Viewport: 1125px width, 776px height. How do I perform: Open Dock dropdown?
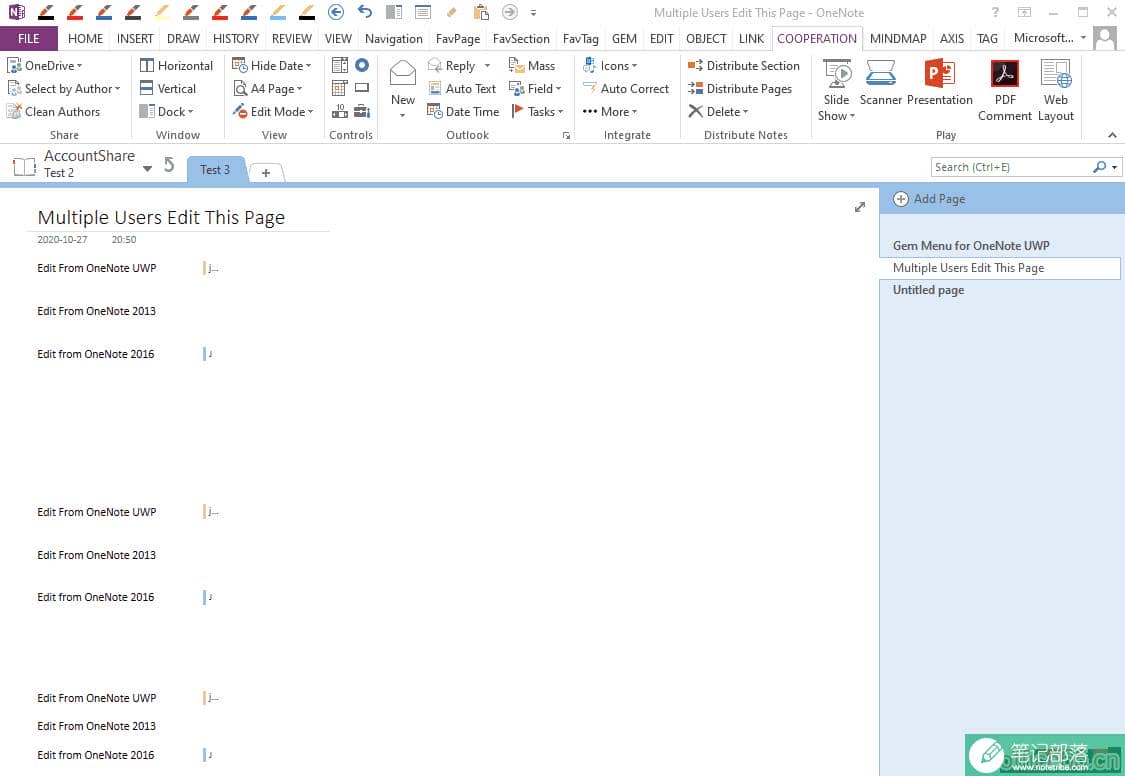coord(166,111)
